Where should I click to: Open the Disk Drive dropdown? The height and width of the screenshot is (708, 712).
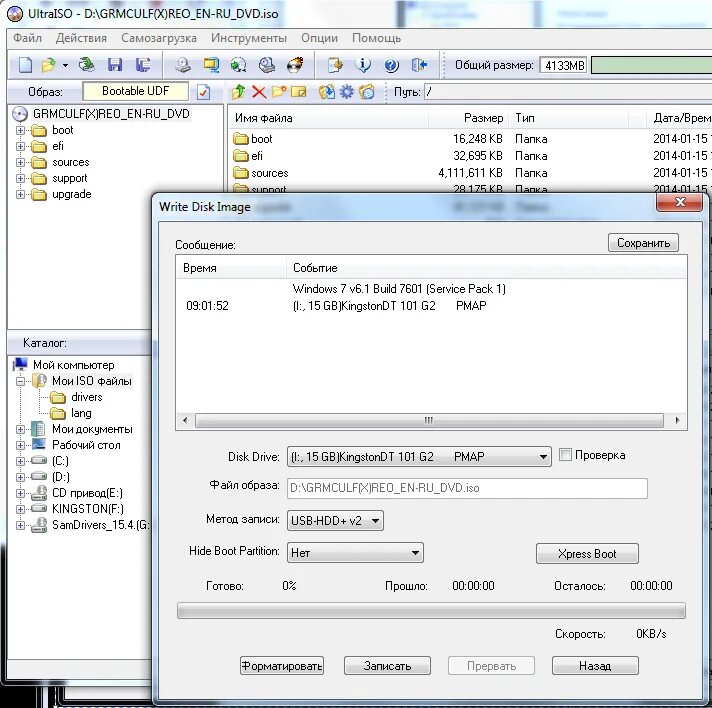419,456
